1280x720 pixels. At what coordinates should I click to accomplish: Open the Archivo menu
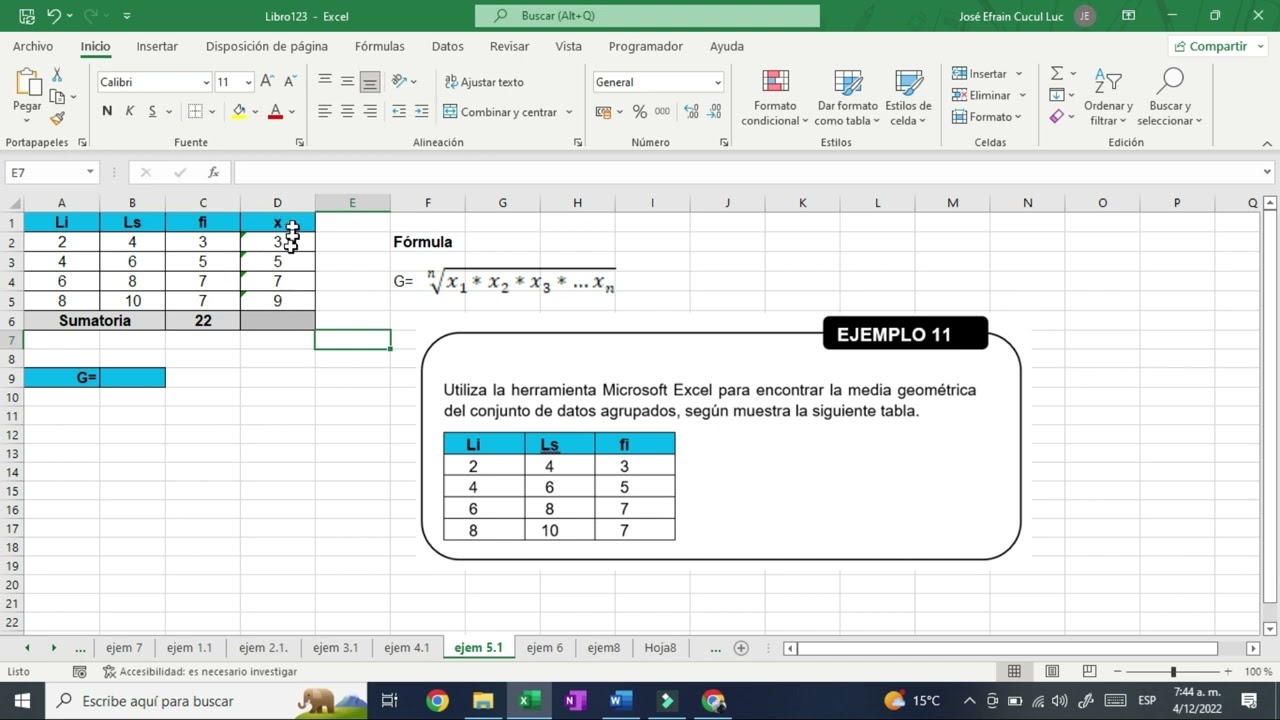click(x=33, y=46)
